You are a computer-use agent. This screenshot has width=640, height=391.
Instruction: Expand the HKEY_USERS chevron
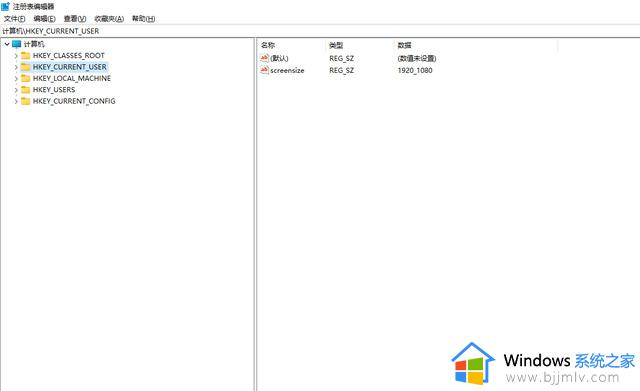pos(16,90)
